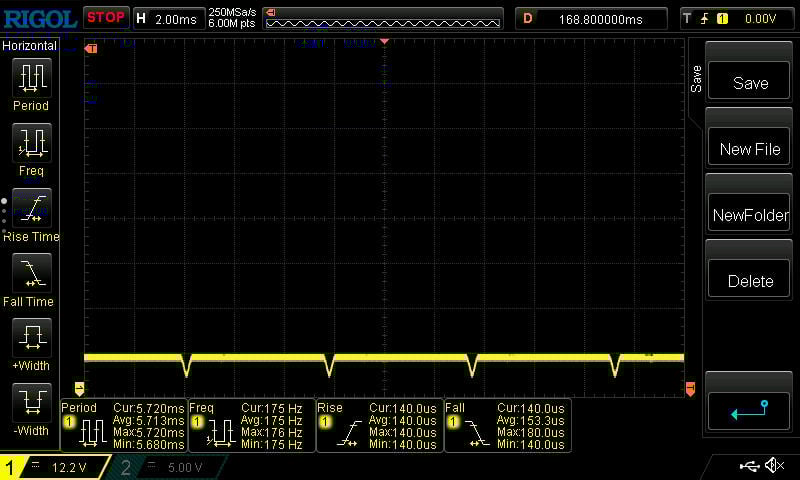Select the +Width measurement icon

[x=32, y=338]
